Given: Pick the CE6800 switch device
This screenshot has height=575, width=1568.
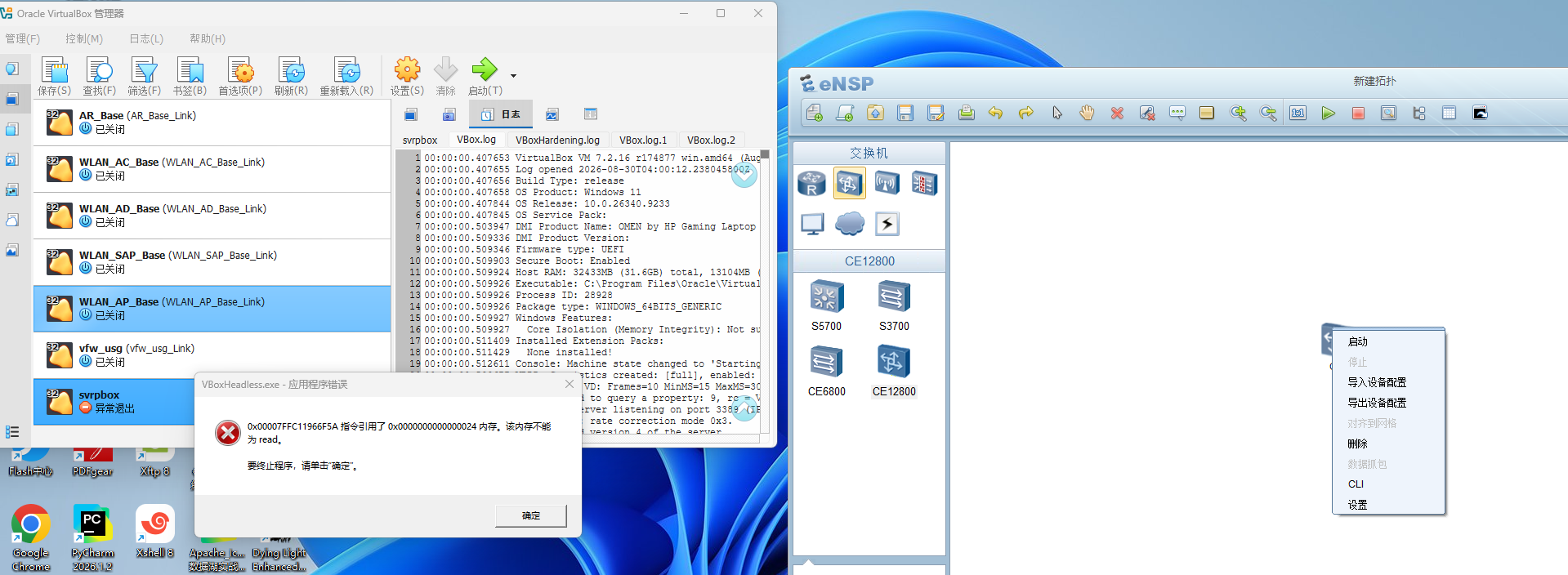Looking at the screenshot, I should click(826, 370).
